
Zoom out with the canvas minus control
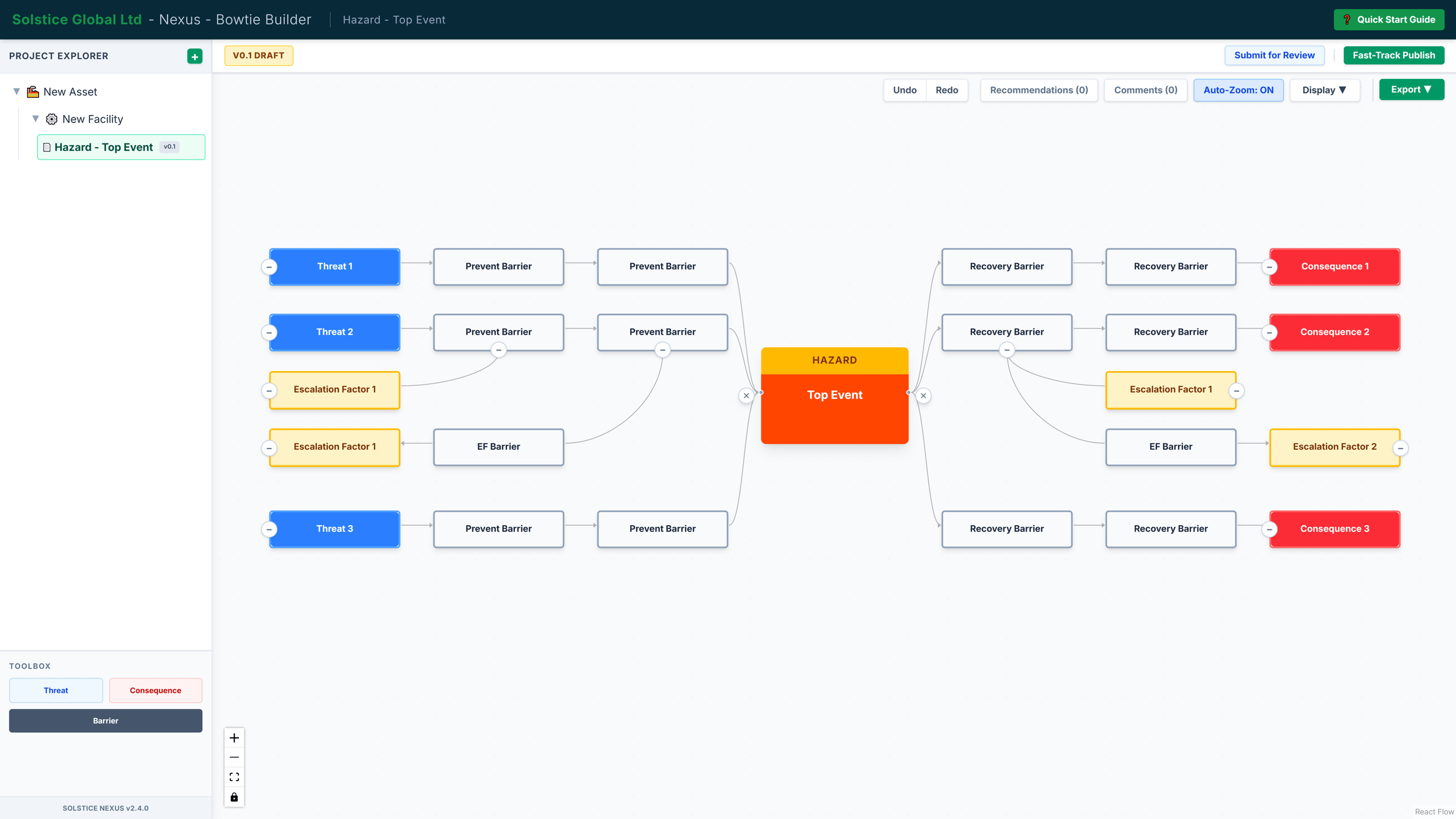coord(234,758)
